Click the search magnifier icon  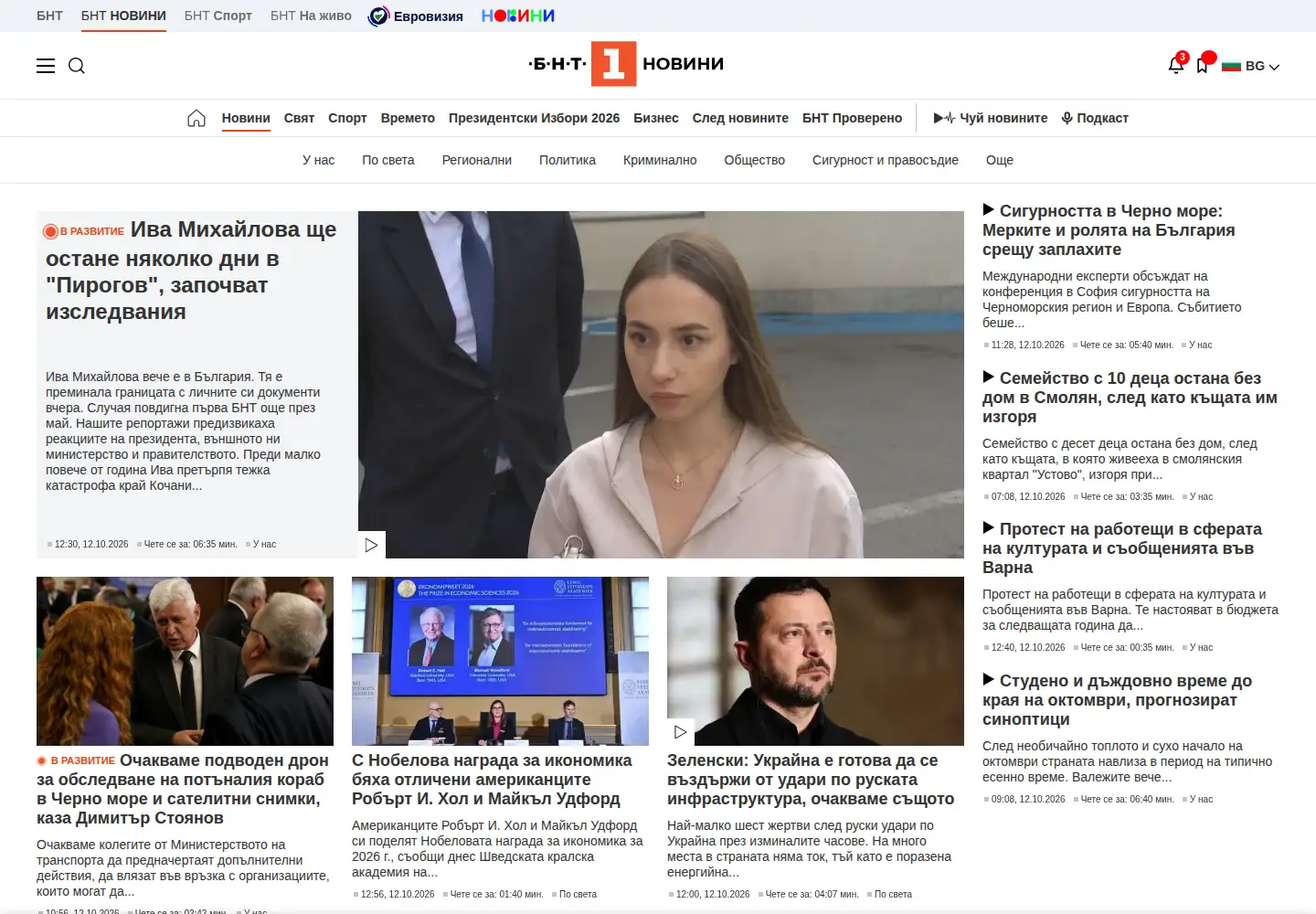tap(77, 66)
